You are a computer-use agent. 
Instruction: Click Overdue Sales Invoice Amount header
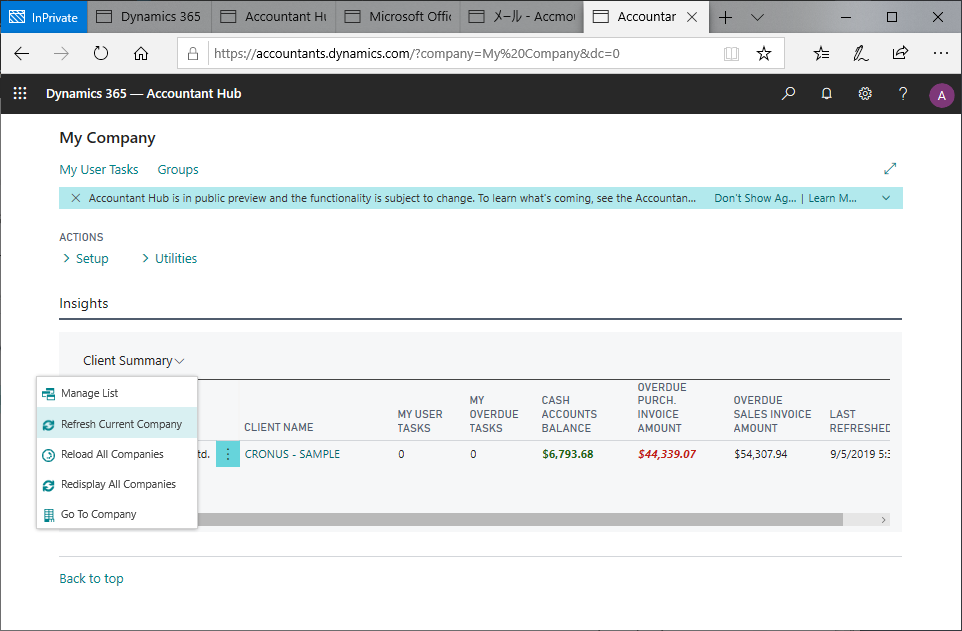coord(772,414)
